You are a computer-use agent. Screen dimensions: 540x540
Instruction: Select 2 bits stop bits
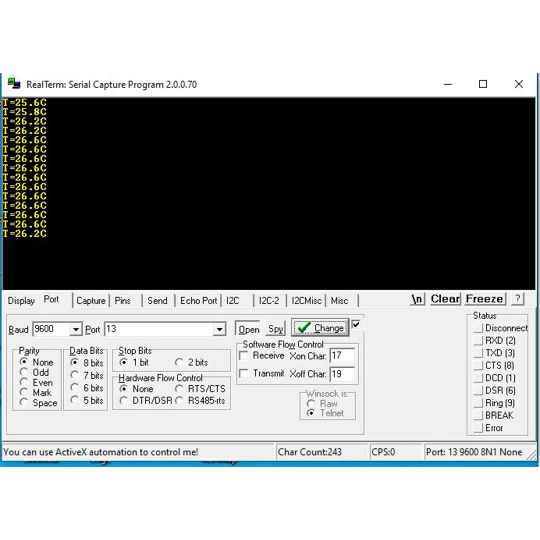coord(191,362)
